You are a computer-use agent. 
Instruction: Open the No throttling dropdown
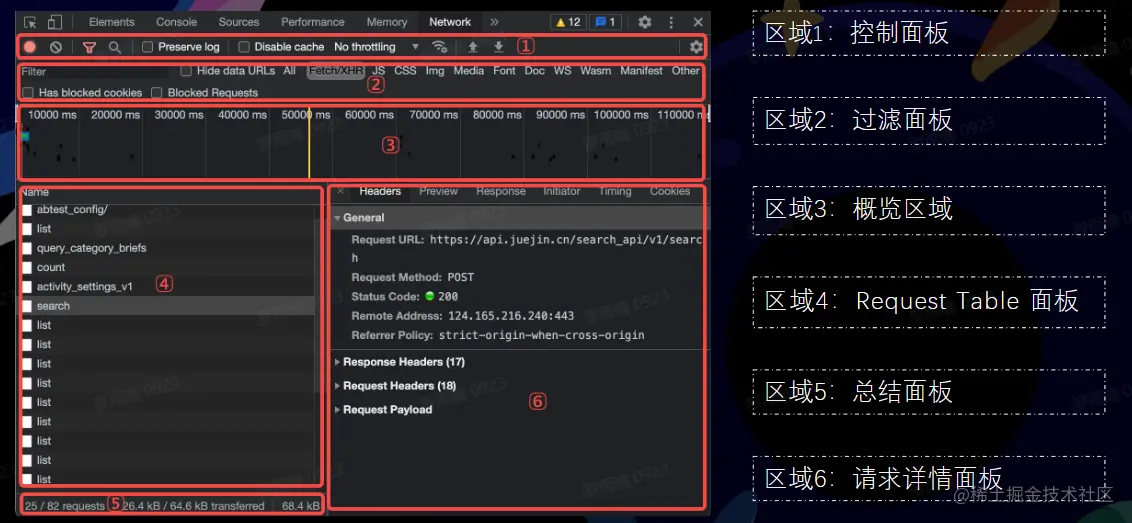coord(376,47)
